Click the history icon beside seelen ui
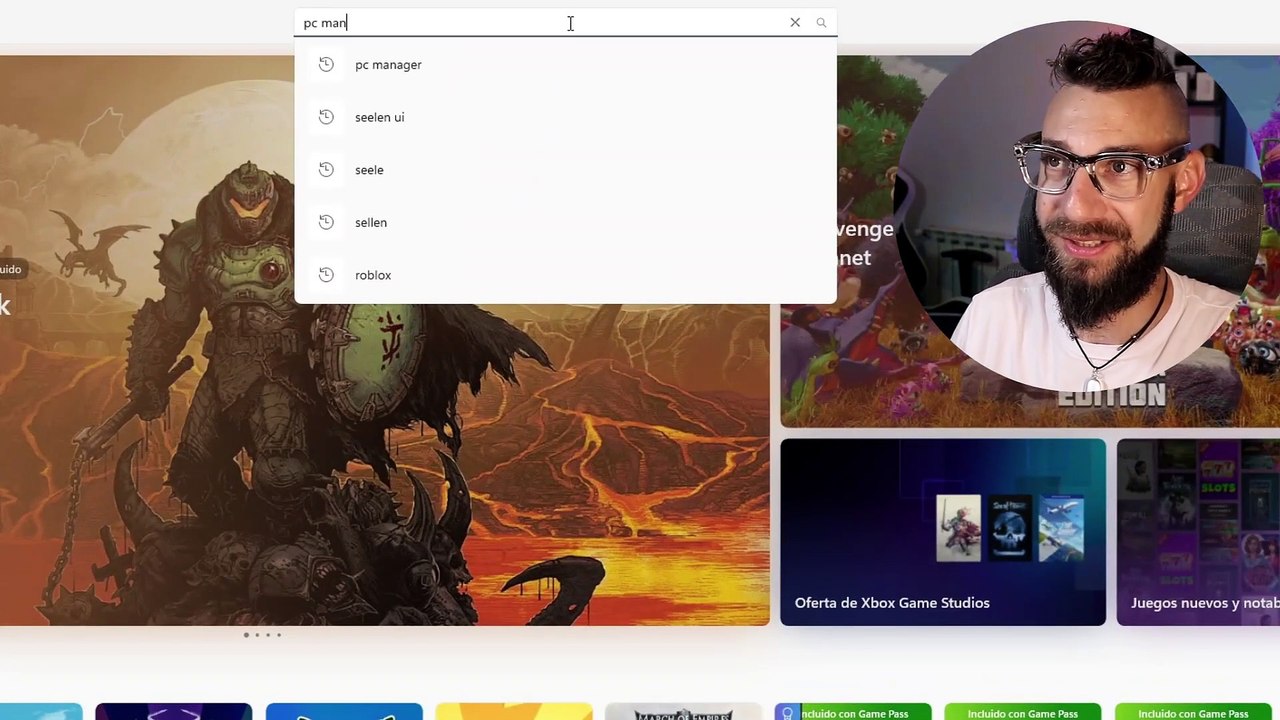This screenshot has width=1280, height=720. tap(326, 117)
